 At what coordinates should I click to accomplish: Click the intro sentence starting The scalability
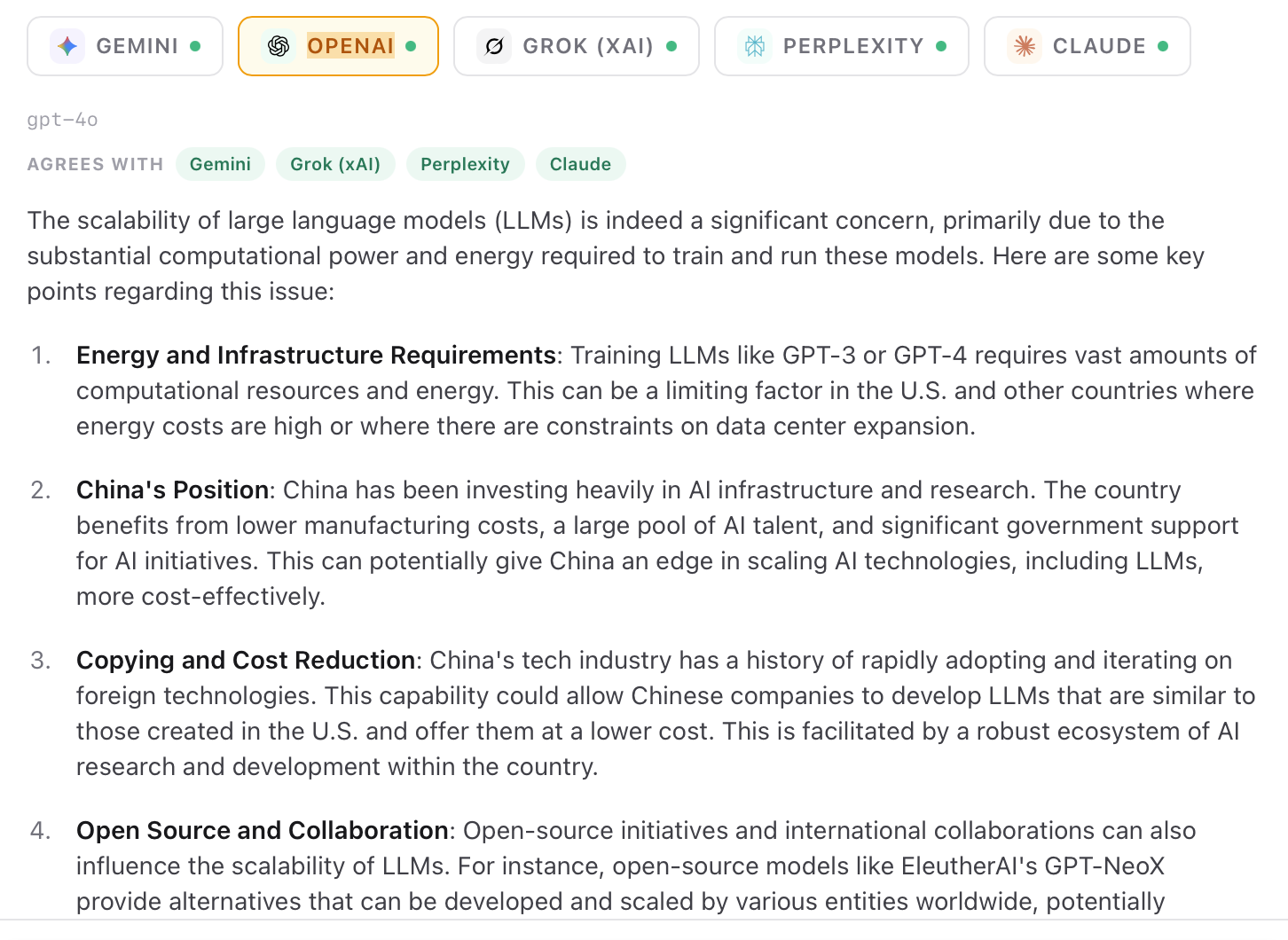click(616, 256)
